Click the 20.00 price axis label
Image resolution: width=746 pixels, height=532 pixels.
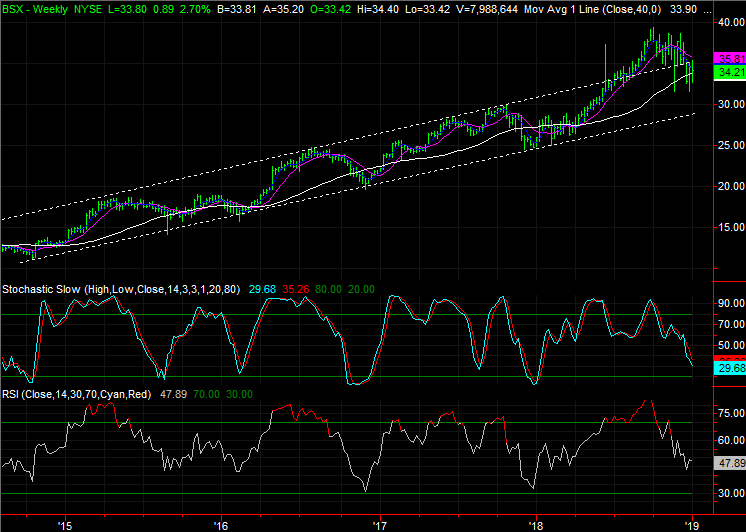[732, 186]
